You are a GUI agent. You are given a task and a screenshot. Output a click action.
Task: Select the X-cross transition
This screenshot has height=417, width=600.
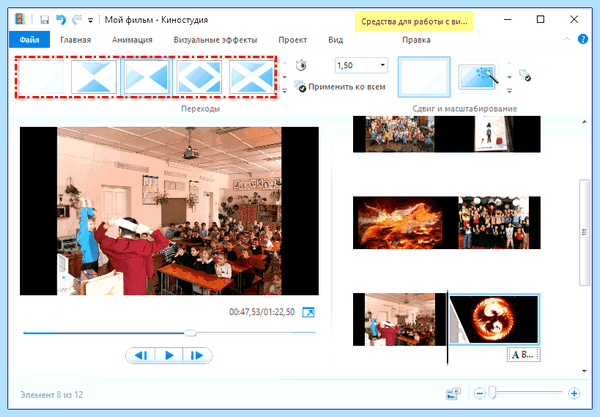click(251, 77)
